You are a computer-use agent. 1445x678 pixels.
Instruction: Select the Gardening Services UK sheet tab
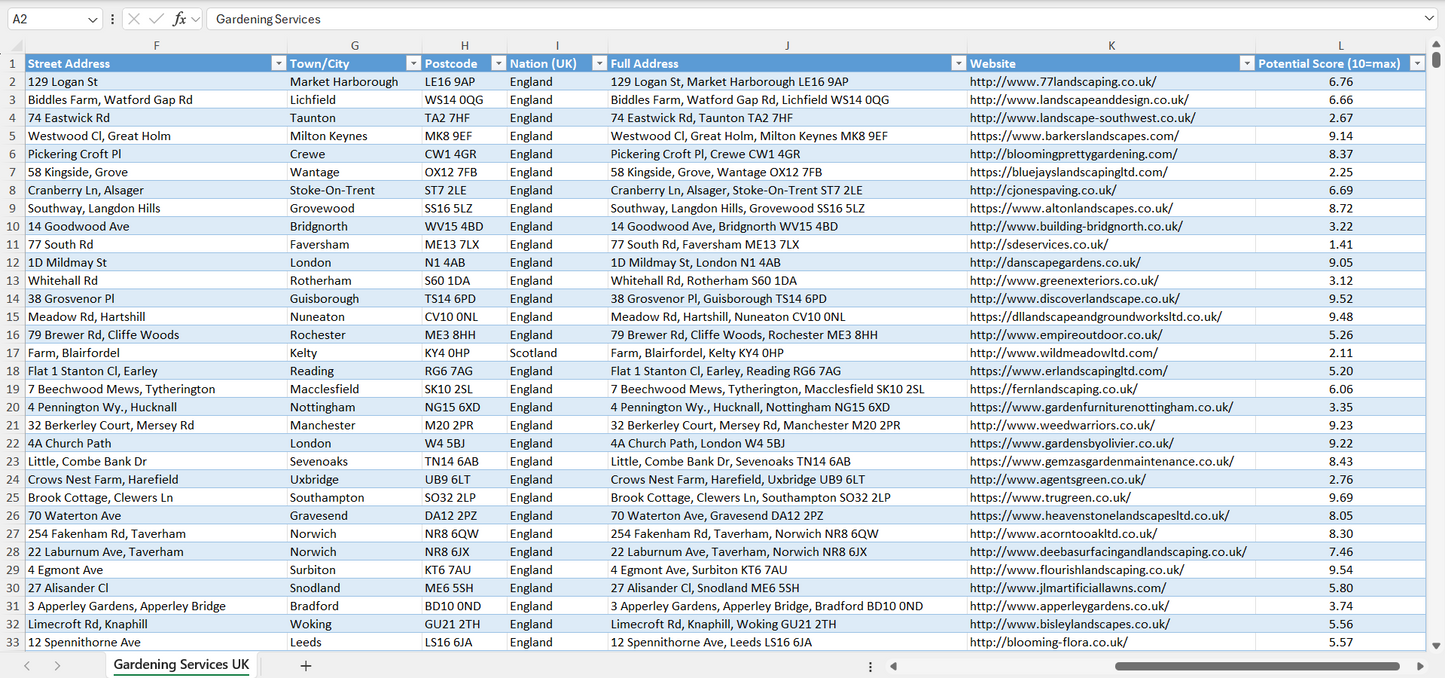pyautogui.click(x=181, y=665)
